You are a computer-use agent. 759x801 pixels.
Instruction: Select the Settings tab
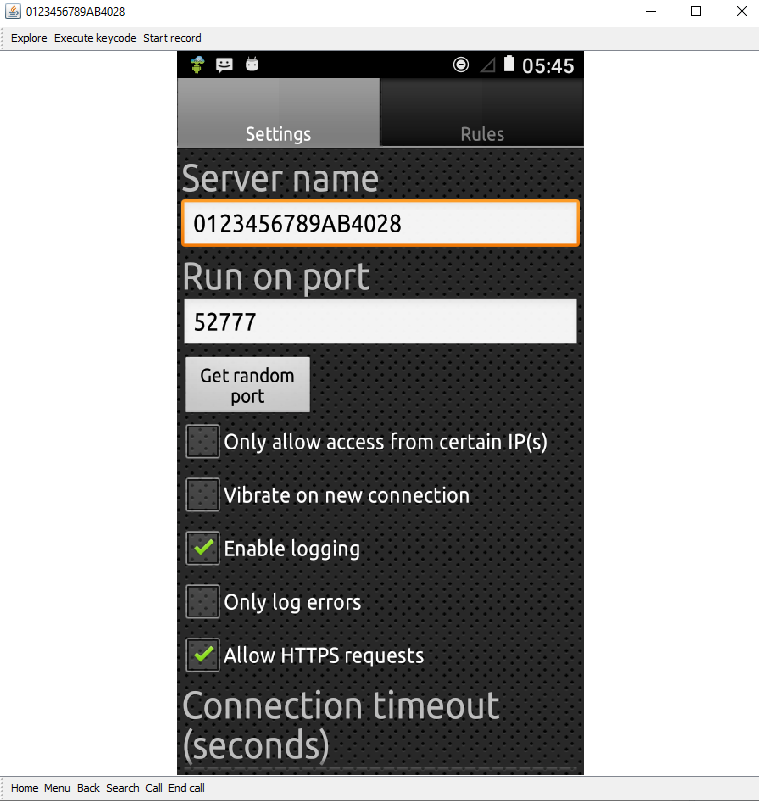click(278, 112)
